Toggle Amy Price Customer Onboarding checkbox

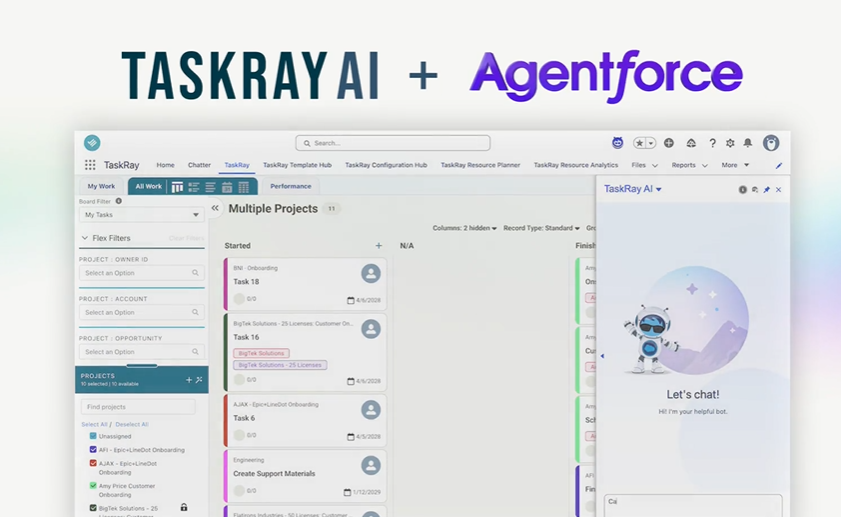coord(93,485)
